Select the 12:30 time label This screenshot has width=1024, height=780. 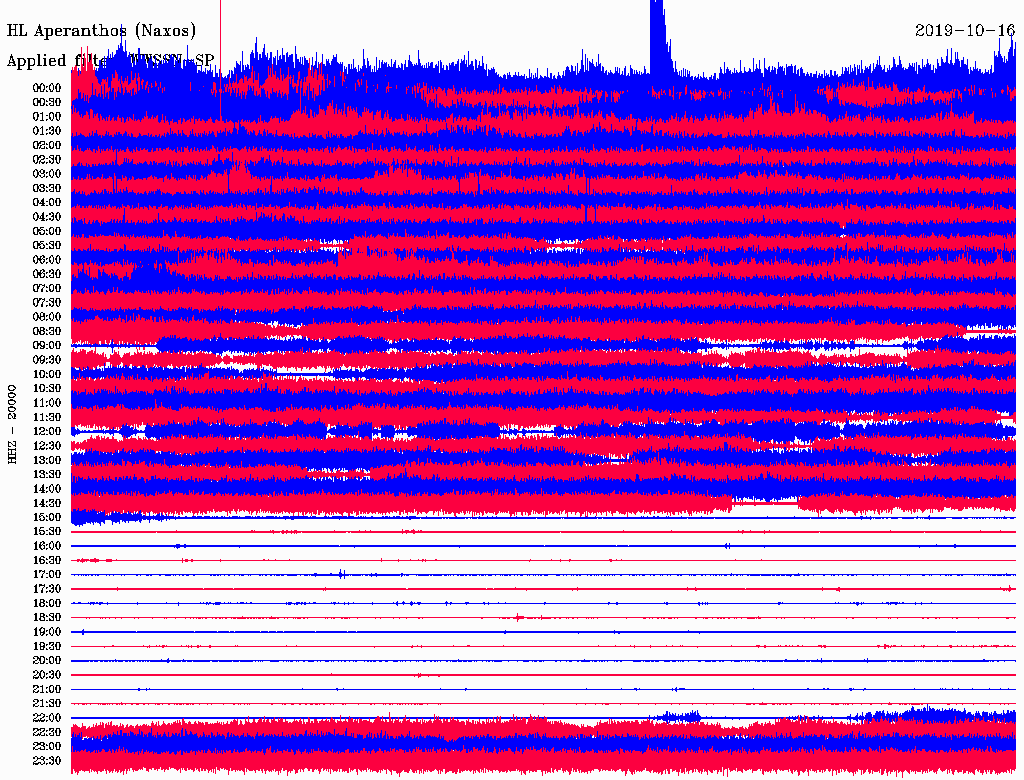pyautogui.click(x=47, y=446)
